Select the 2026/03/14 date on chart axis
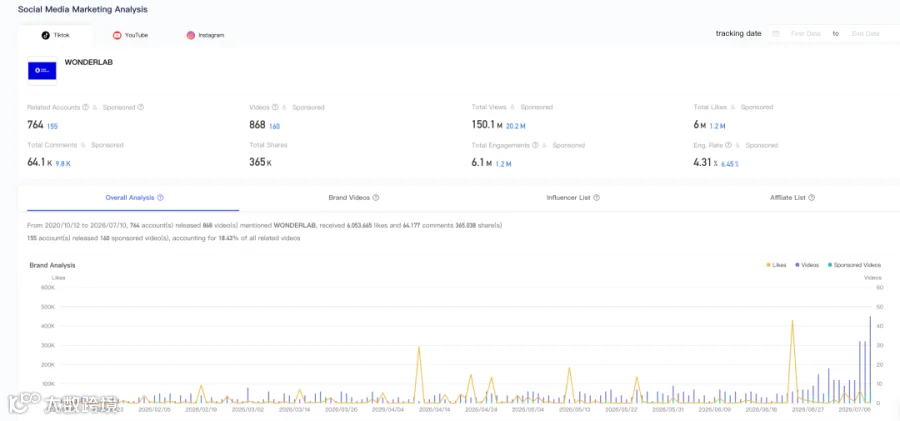Screen dimensions: 900x421 tap(295, 410)
